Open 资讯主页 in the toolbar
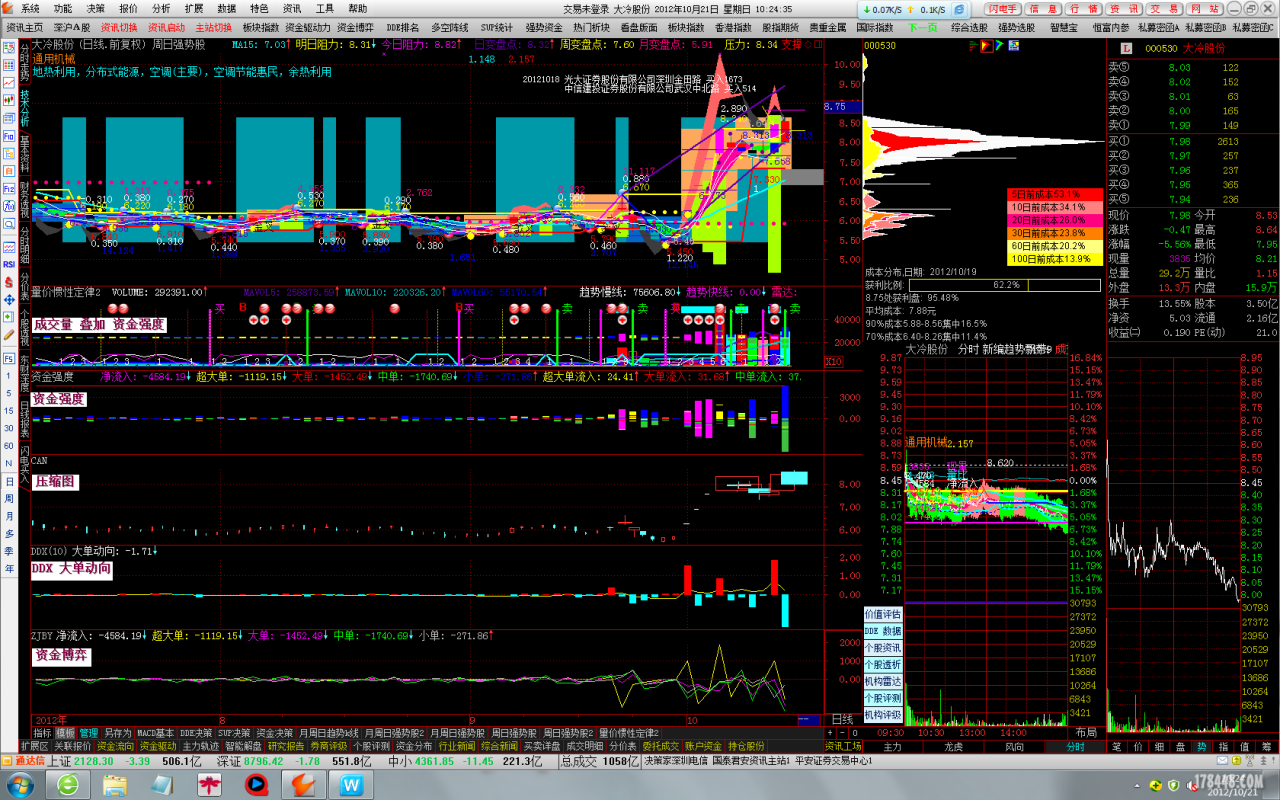Screen dimensions: 1280x800 (x=25, y=27)
